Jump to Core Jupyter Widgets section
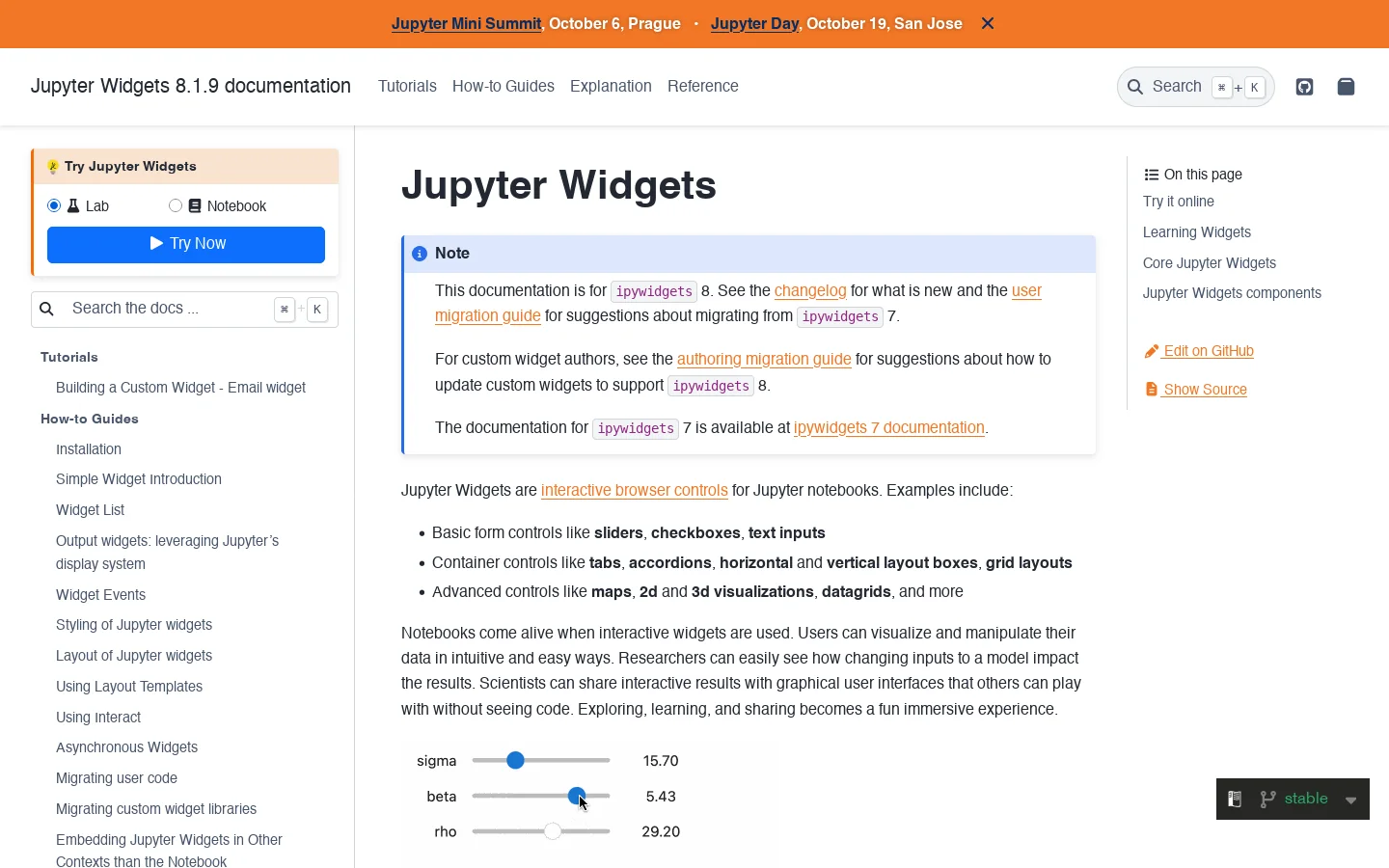The width and height of the screenshot is (1389, 868). point(1210,263)
